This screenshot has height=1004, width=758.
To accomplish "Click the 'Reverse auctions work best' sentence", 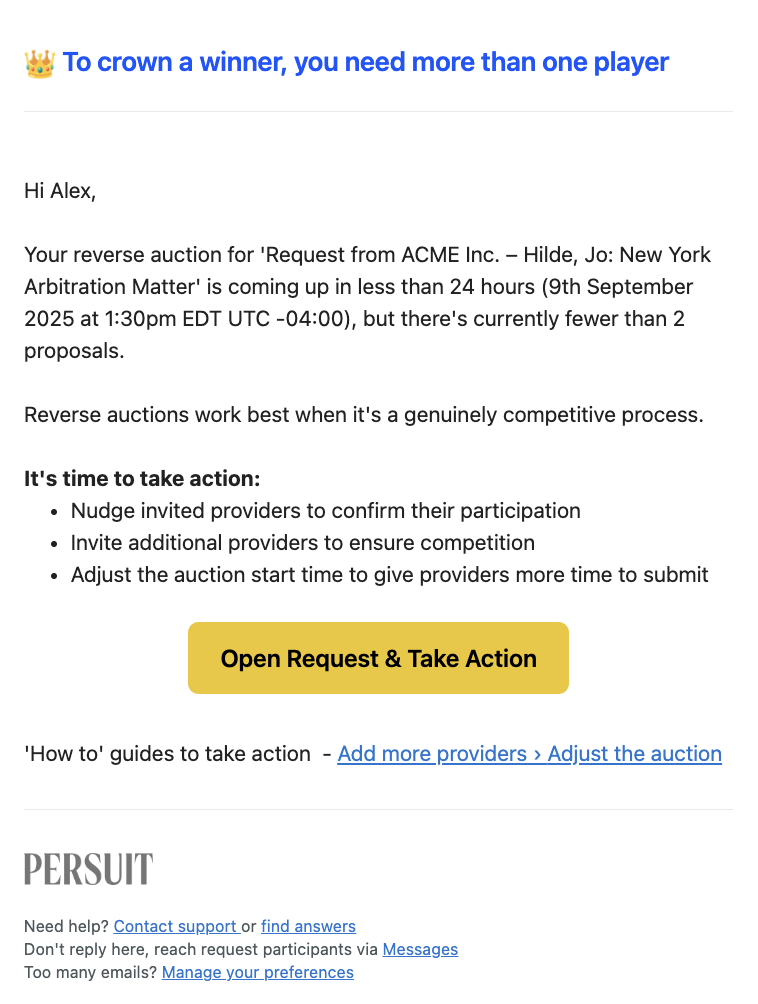I will (364, 415).
